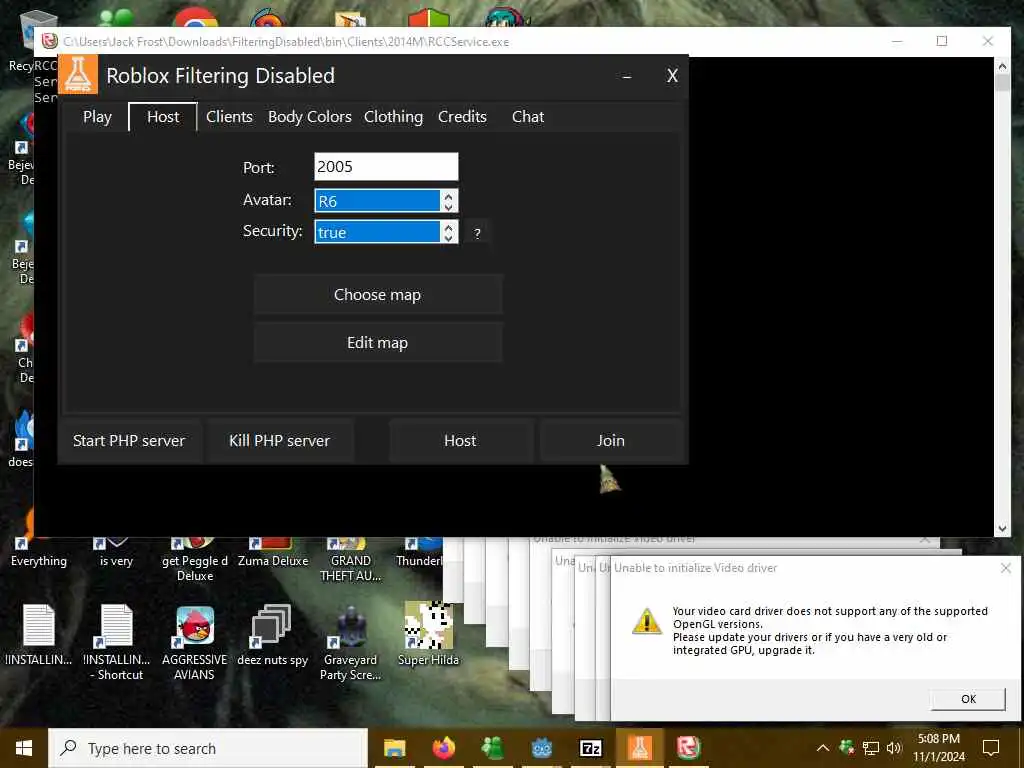This screenshot has width=1024, height=768.
Task: Open the taskbar clock showing 5:08 PM
Action: coord(938,748)
